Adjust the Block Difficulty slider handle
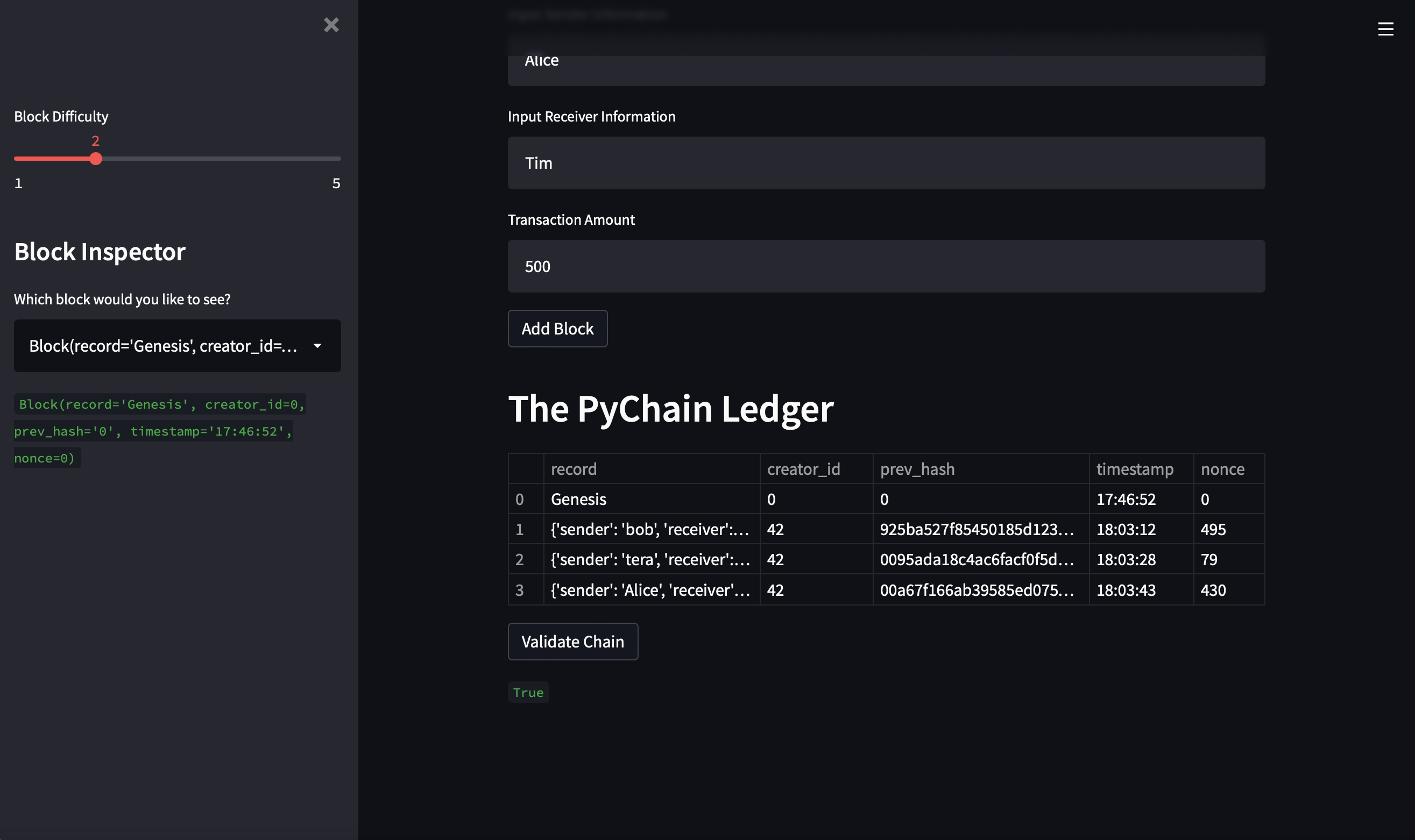Screen dimensions: 1415x840 (x=95, y=159)
